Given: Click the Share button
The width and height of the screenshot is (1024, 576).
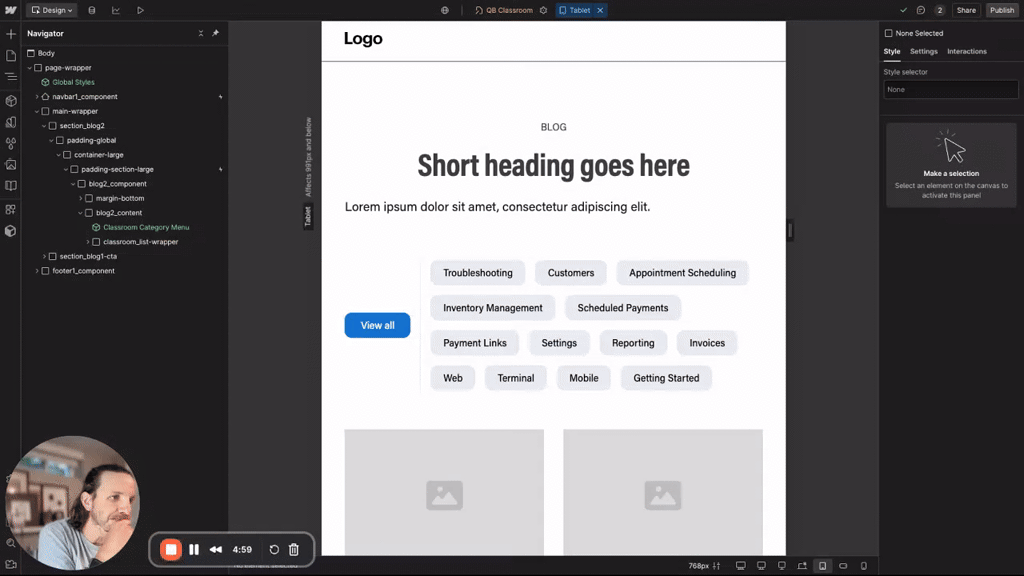Looking at the screenshot, I should [966, 10].
